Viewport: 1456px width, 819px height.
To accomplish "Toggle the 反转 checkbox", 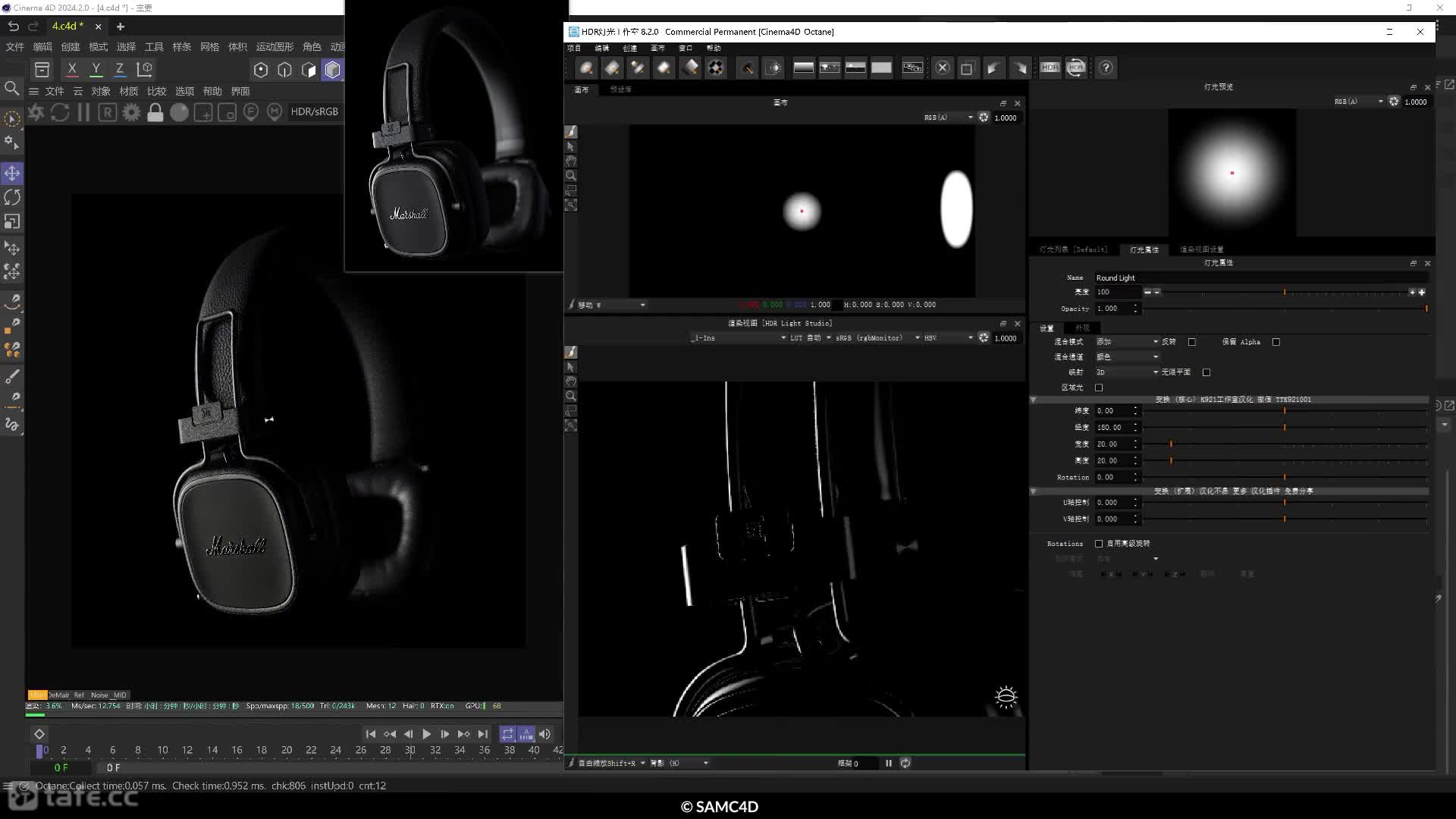I will click(x=1192, y=342).
